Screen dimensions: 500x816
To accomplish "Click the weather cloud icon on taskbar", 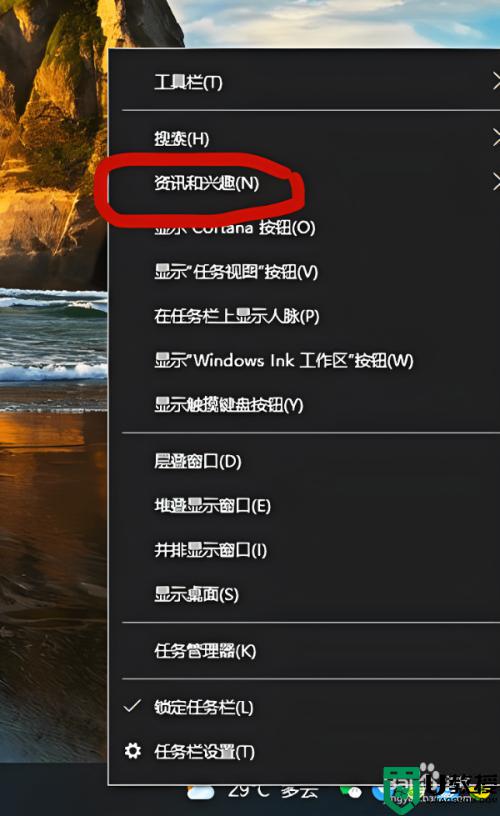I will (200, 793).
